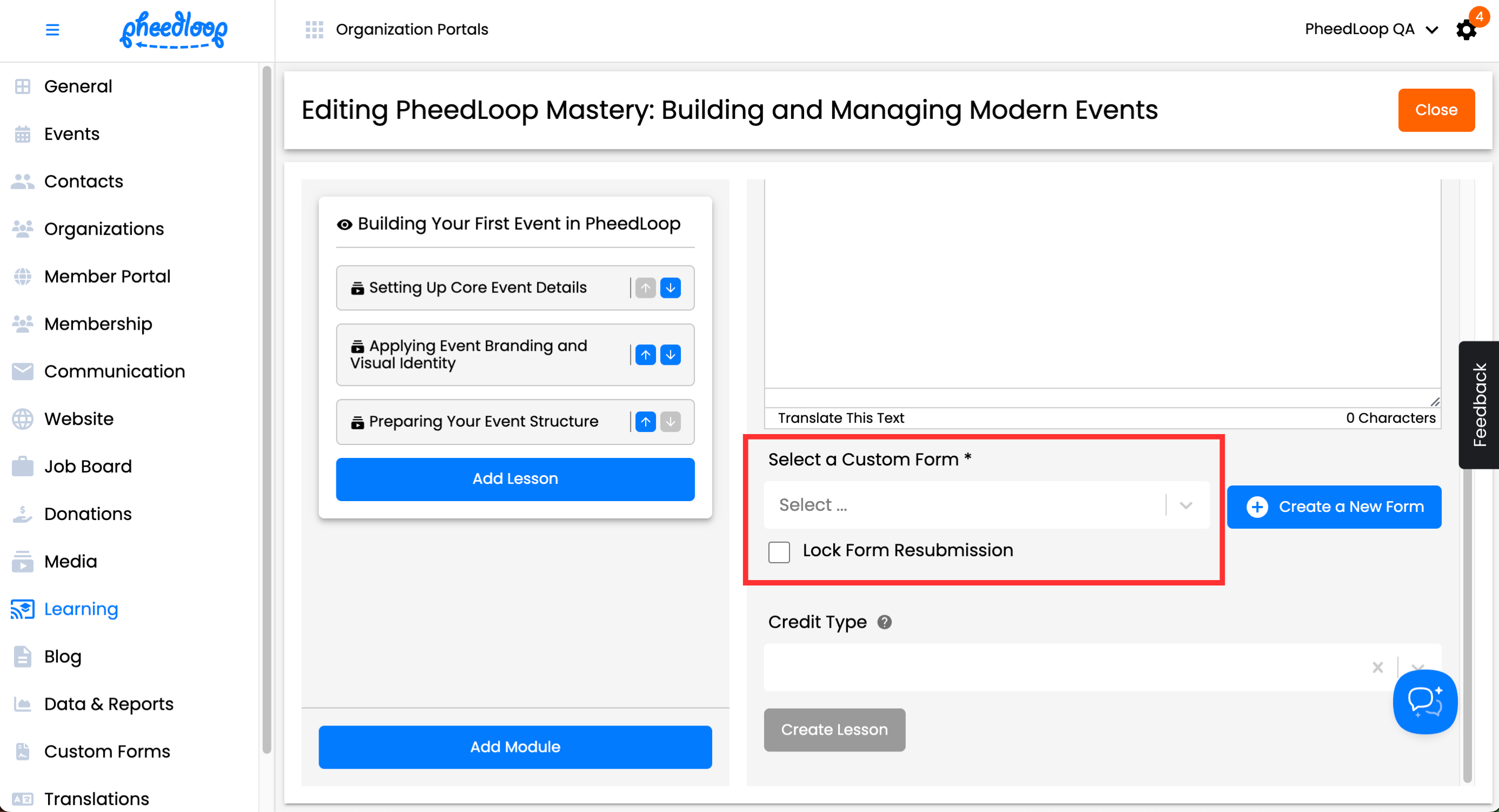Go to Custom Forms sidebar item

pyautogui.click(x=107, y=751)
